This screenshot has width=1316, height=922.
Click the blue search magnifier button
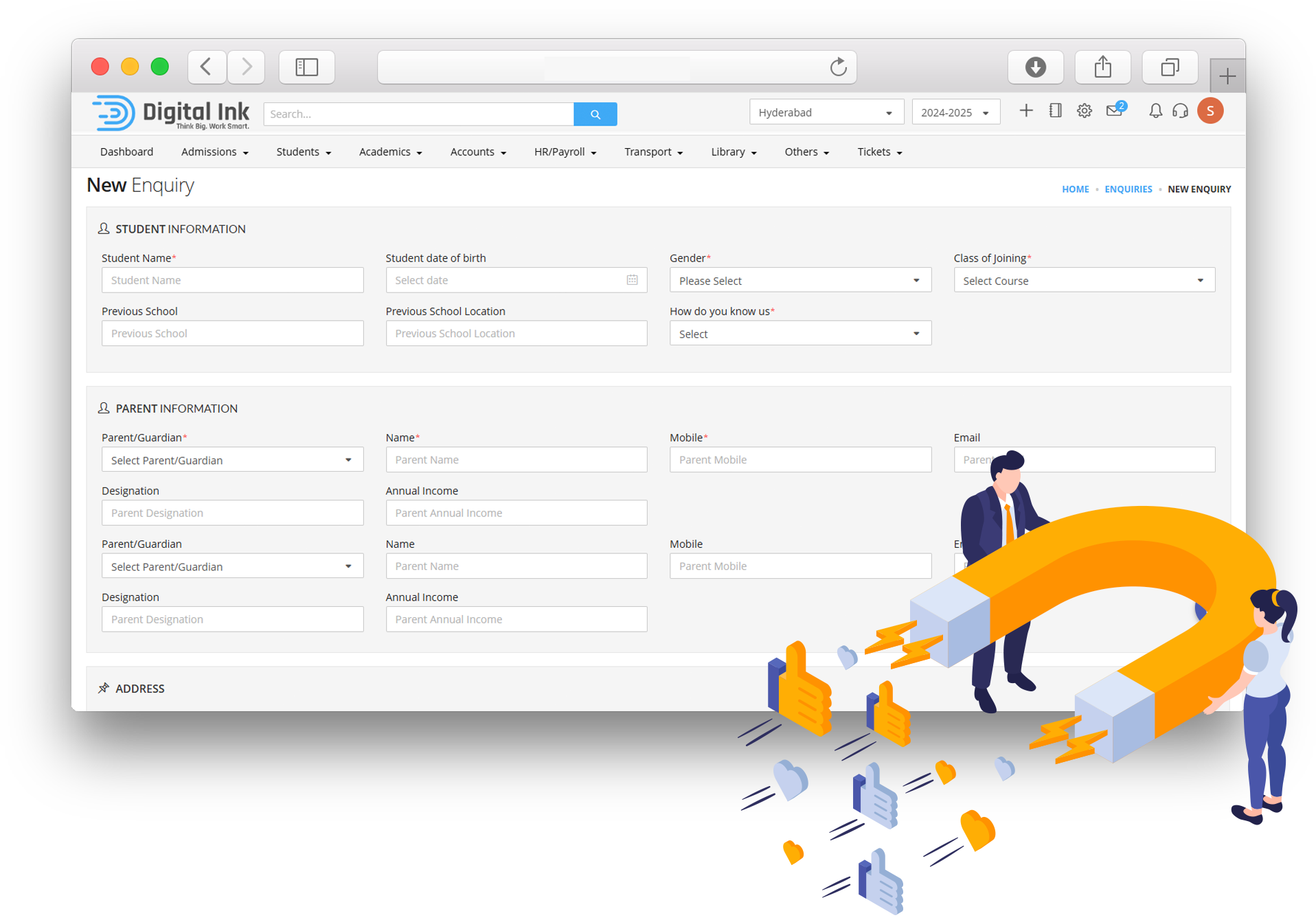coord(595,114)
